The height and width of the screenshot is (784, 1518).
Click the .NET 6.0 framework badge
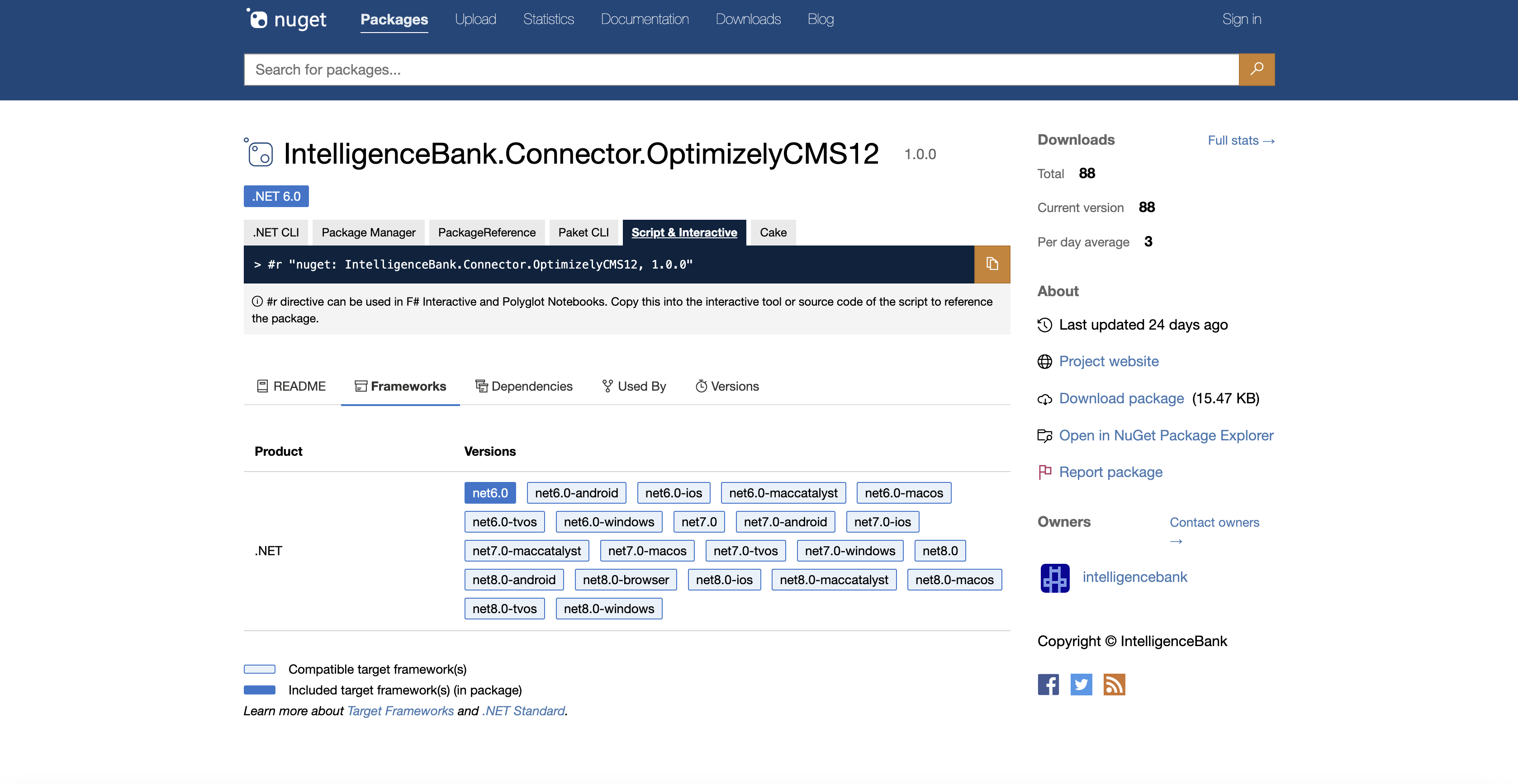tap(276, 197)
